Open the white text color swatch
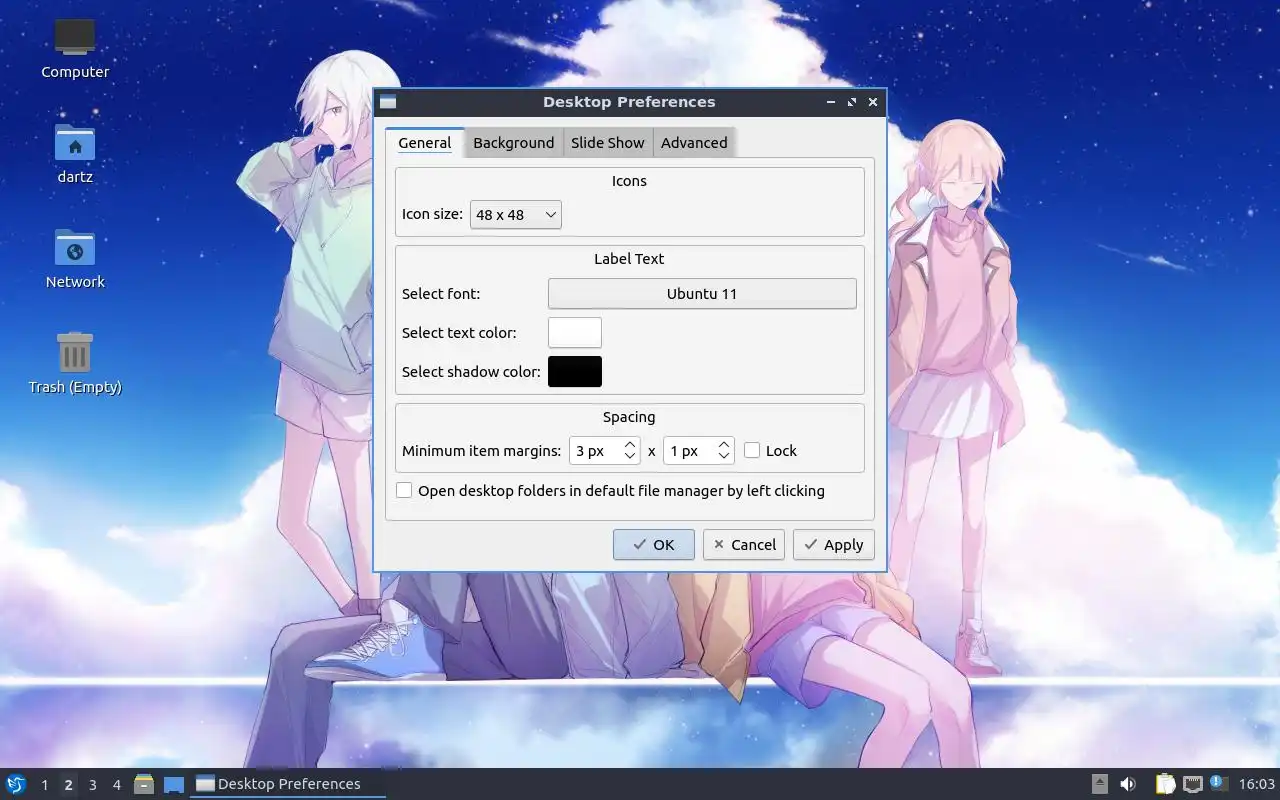1280x800 pixels. click(x=575, y=333)
